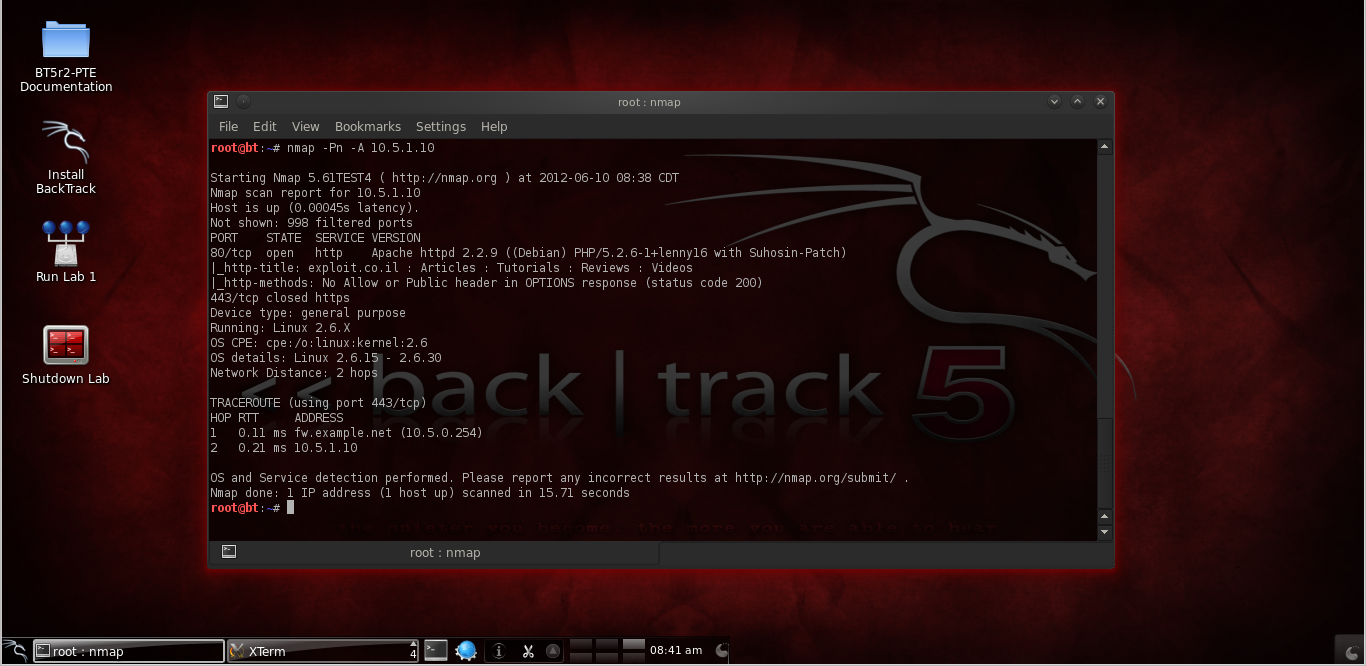Open the blue globe network icon
This screenshot has height=666, width=1366.
tap(466, 650)
